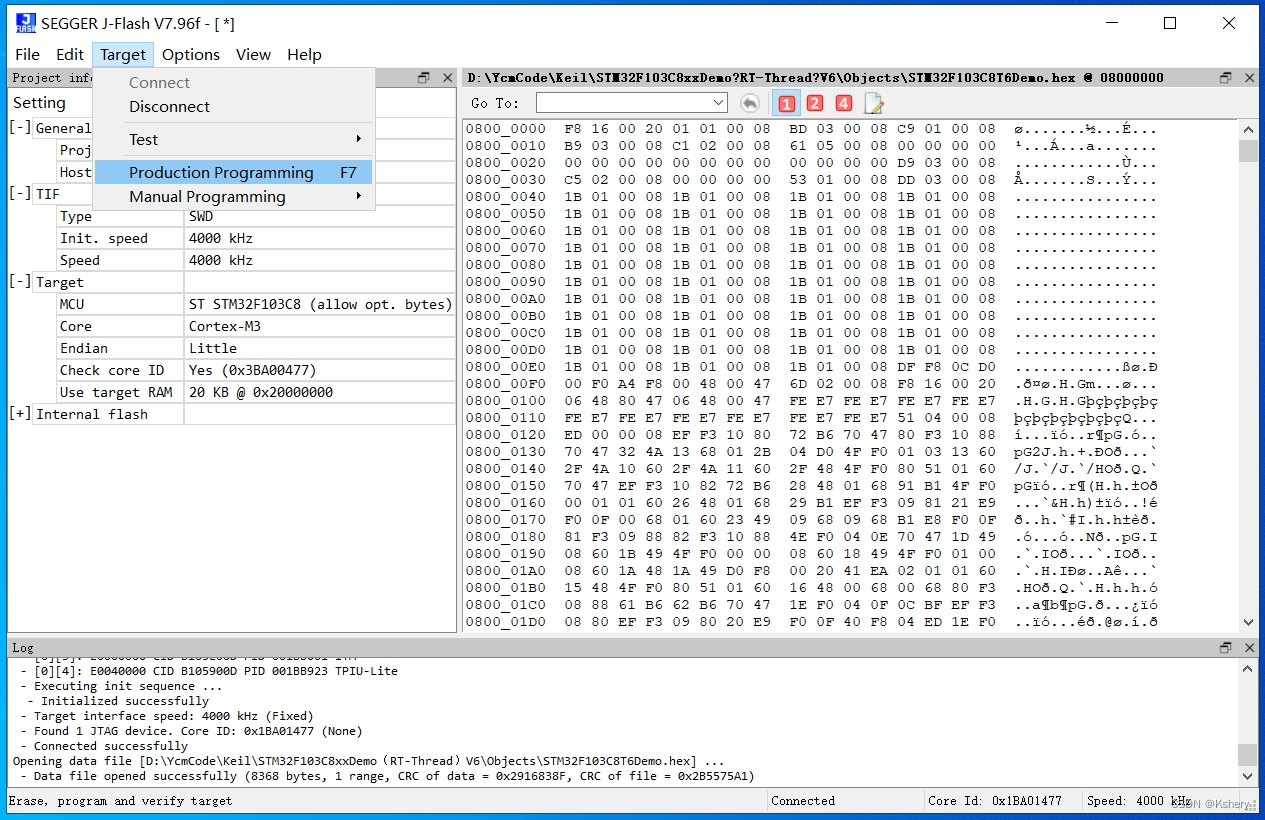
Task: Select 1-byte display width icon
Action: click(x=787, y=103)
